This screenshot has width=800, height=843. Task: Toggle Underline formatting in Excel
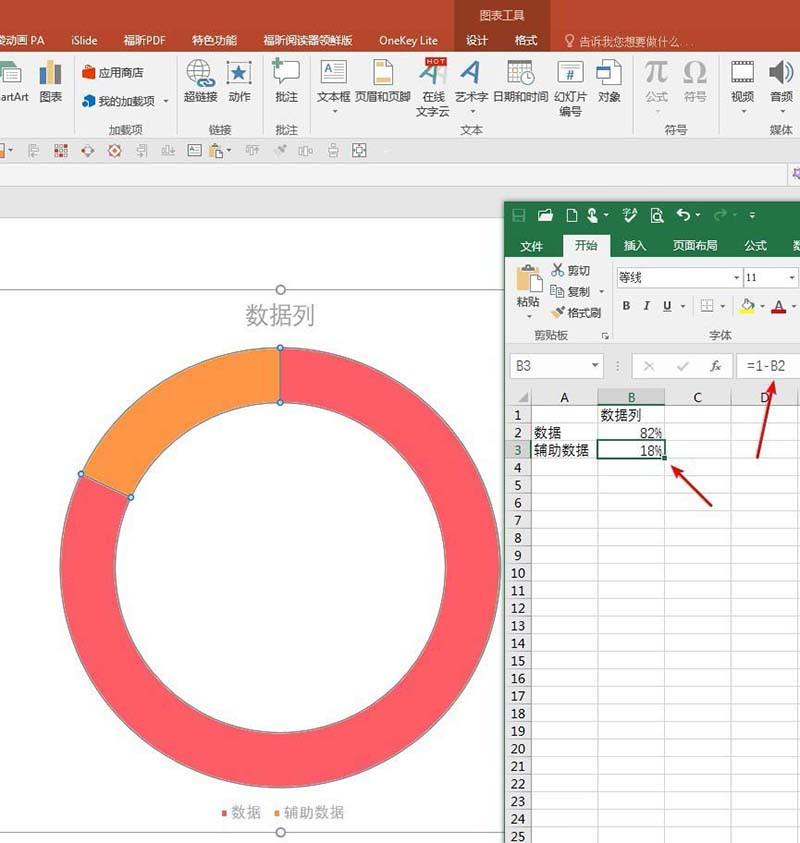(667, 306)
